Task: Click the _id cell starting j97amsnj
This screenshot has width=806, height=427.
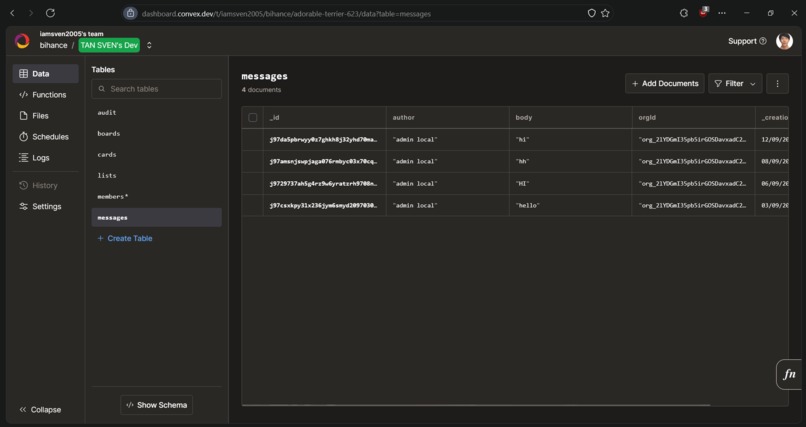Action: point(324,161)
